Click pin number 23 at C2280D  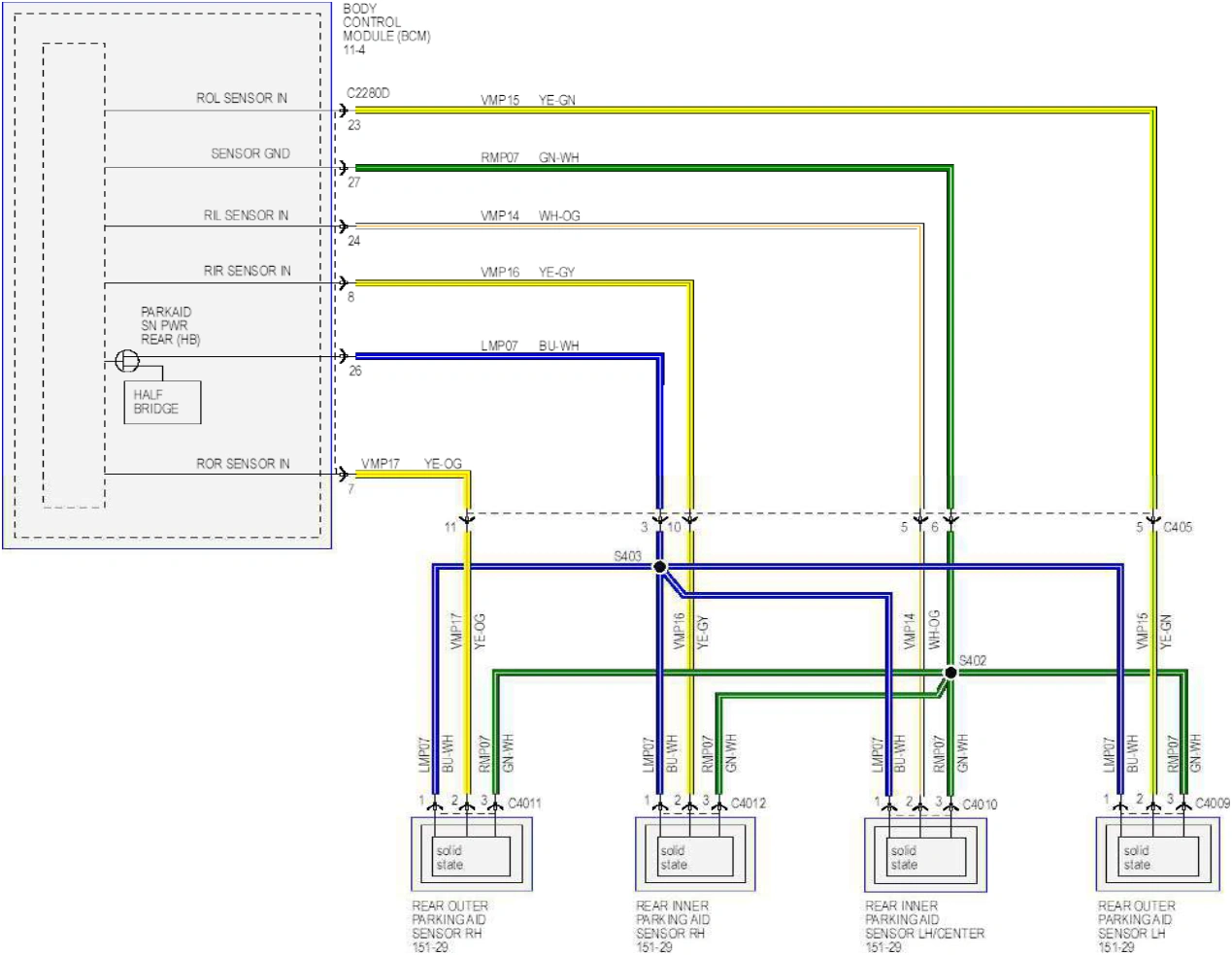click(354, 125)
